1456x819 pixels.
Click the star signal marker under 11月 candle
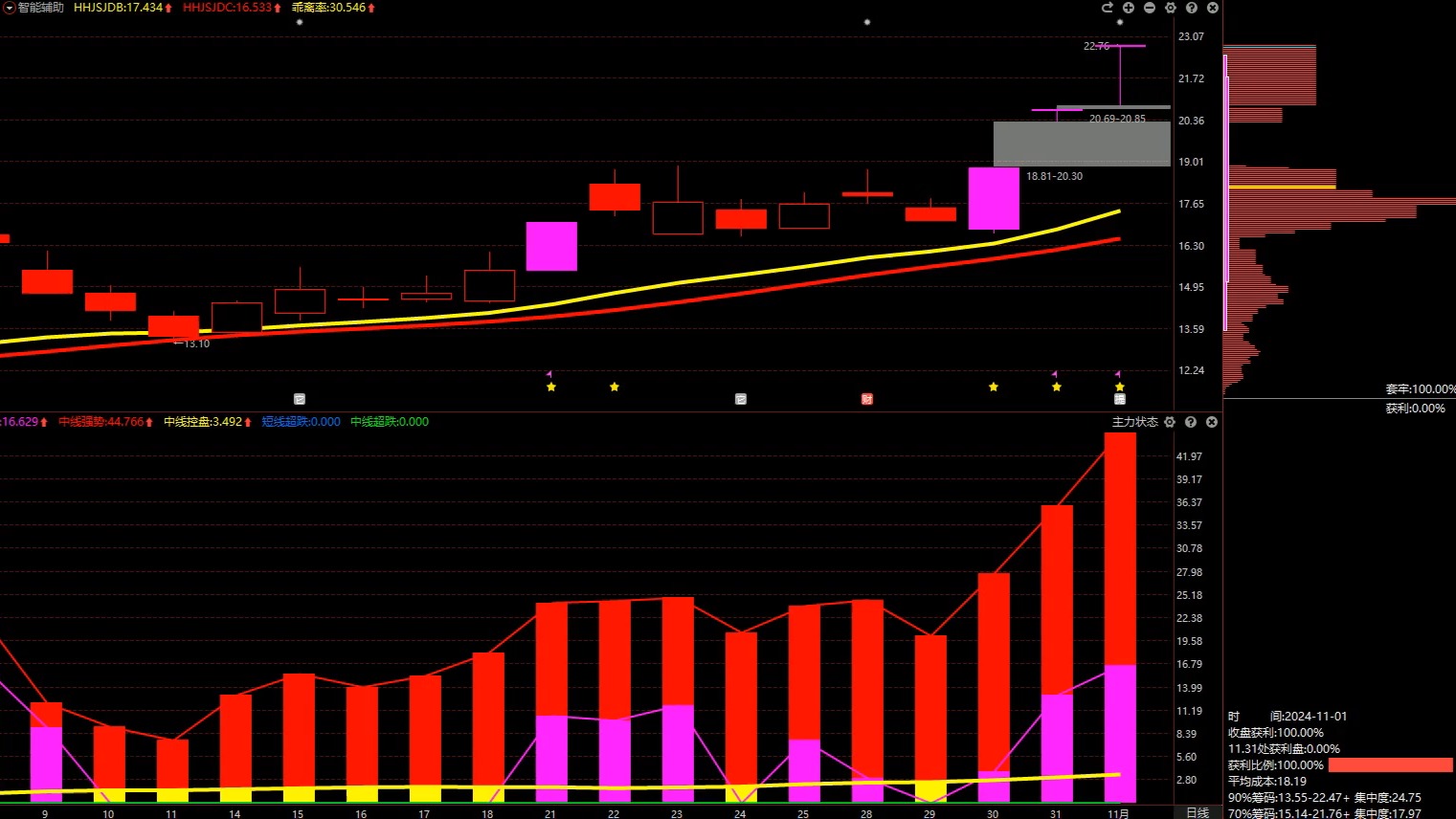point(1120,387)
